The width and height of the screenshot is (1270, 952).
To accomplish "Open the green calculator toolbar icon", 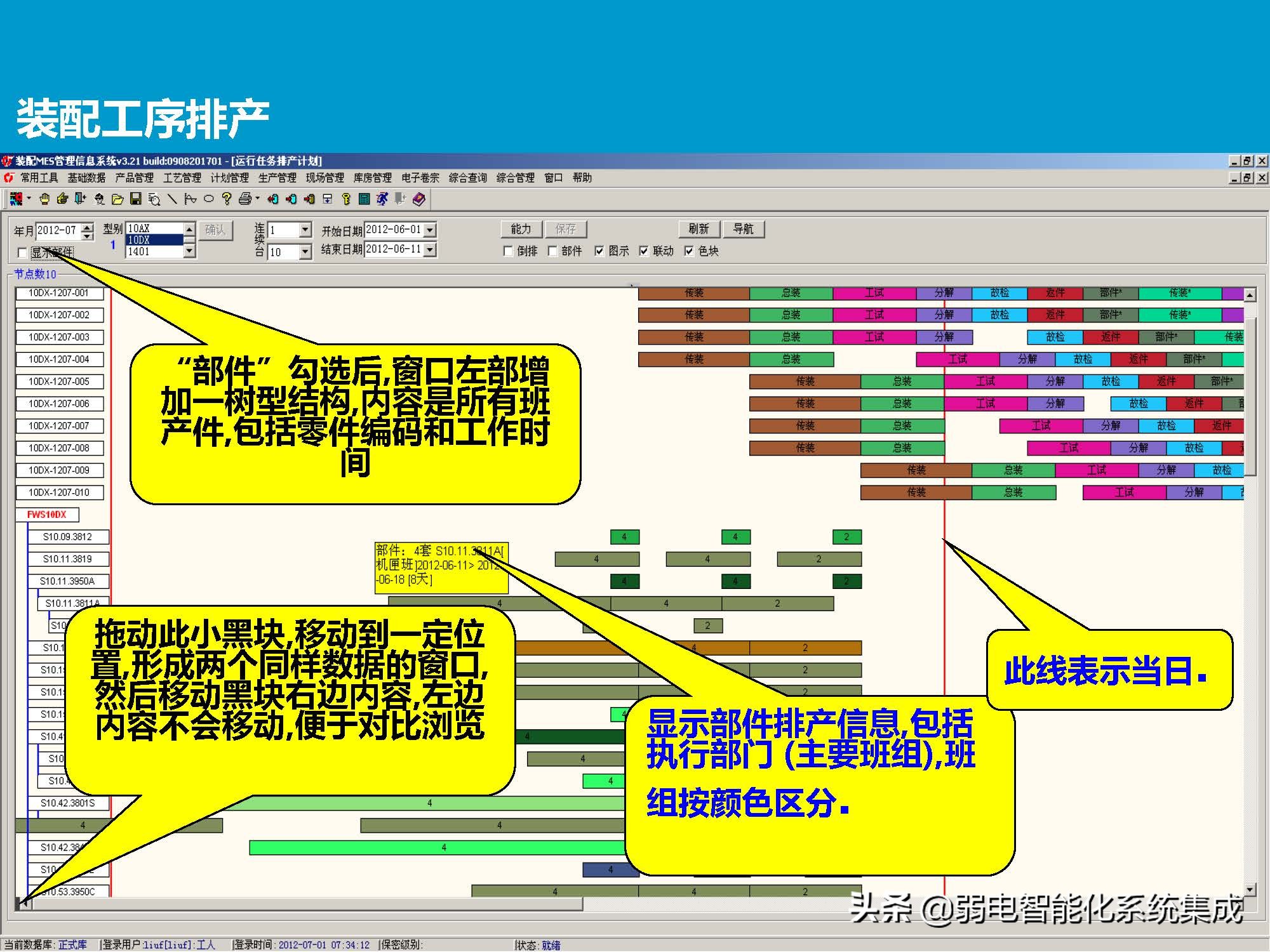I will [x=364, y=199].
